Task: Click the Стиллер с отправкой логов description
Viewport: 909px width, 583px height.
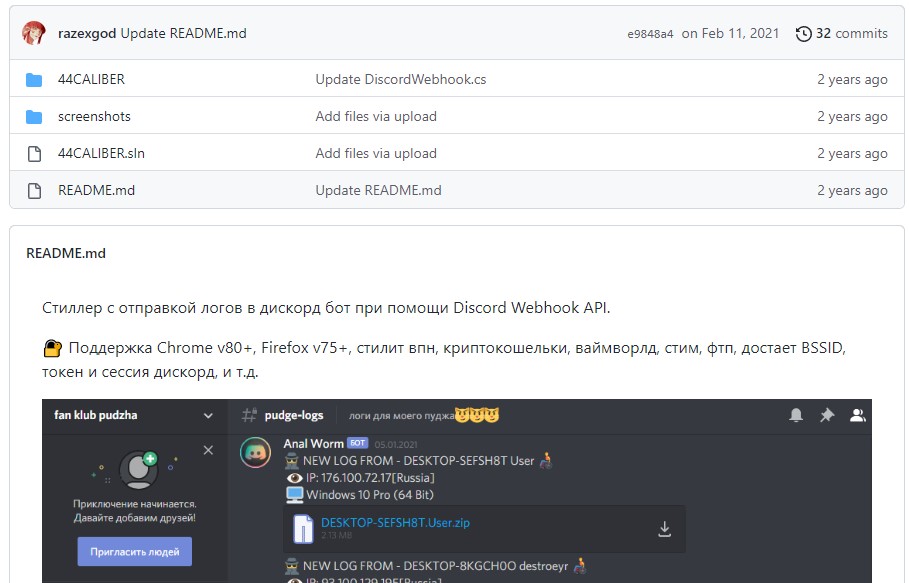Action: coord(326,308)
